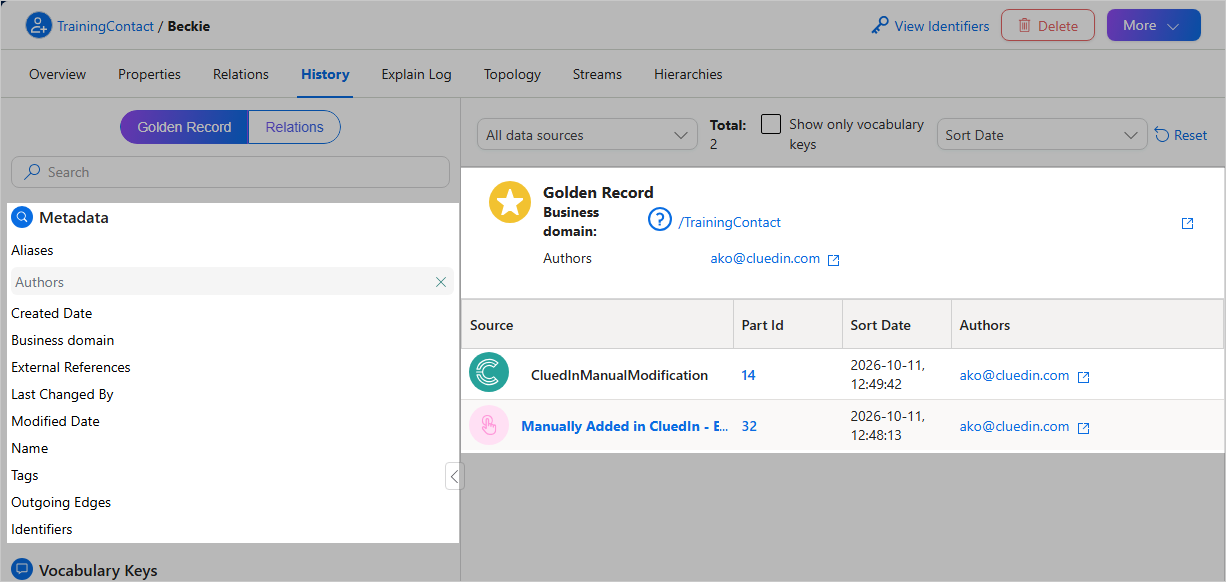Click TrainingContact breadcrumb link
Viewport: 1226px width, 582px height.
click(105, 26)
